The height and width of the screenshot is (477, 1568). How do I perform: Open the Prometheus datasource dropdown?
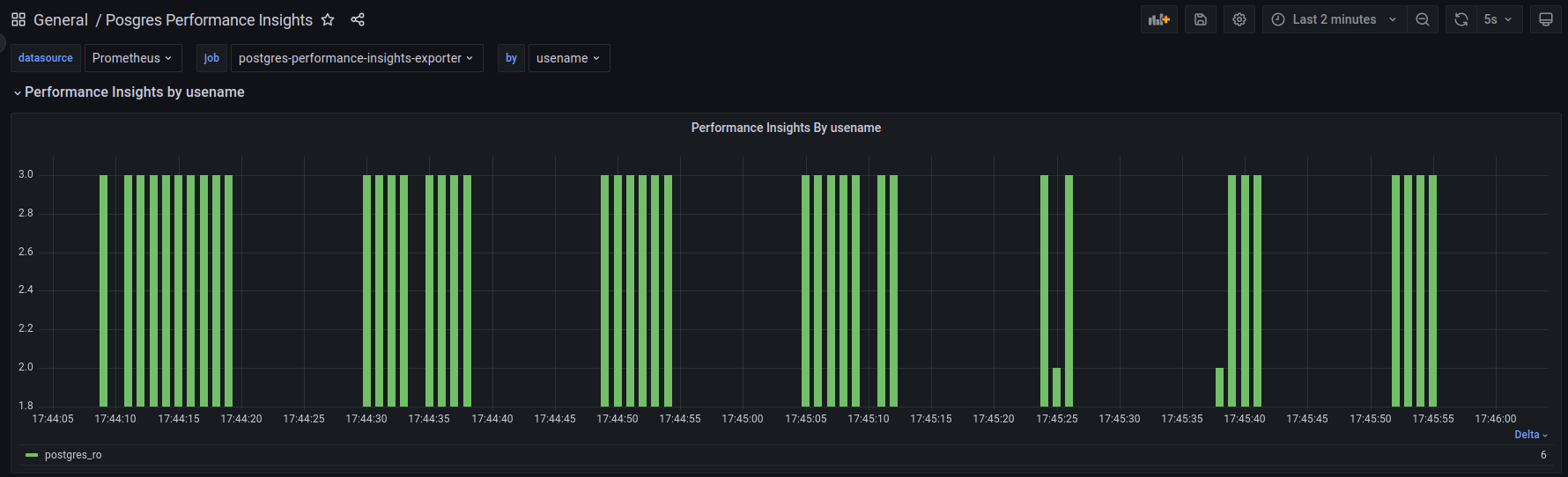click(133, 58)
